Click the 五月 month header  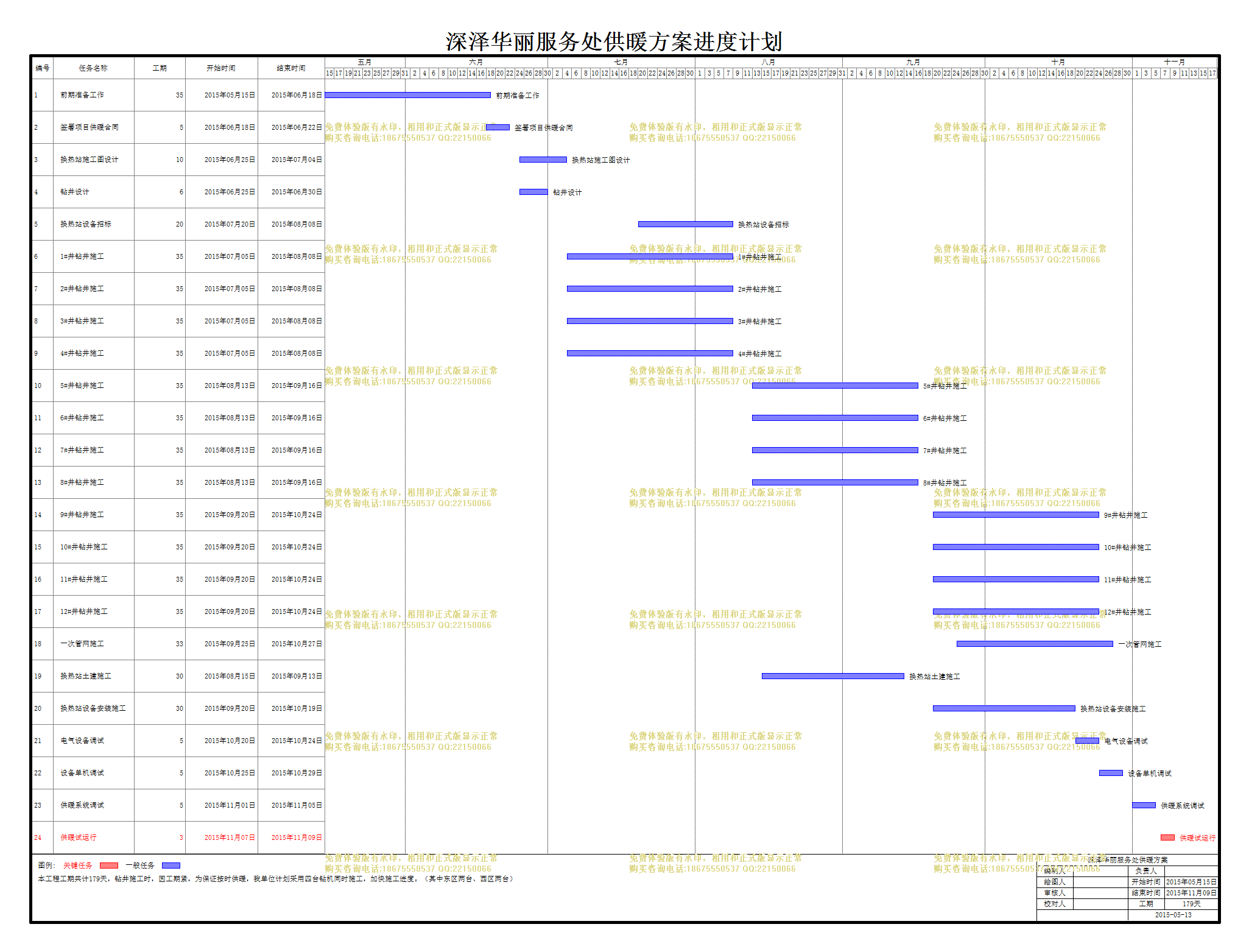[x=365, y=62]
